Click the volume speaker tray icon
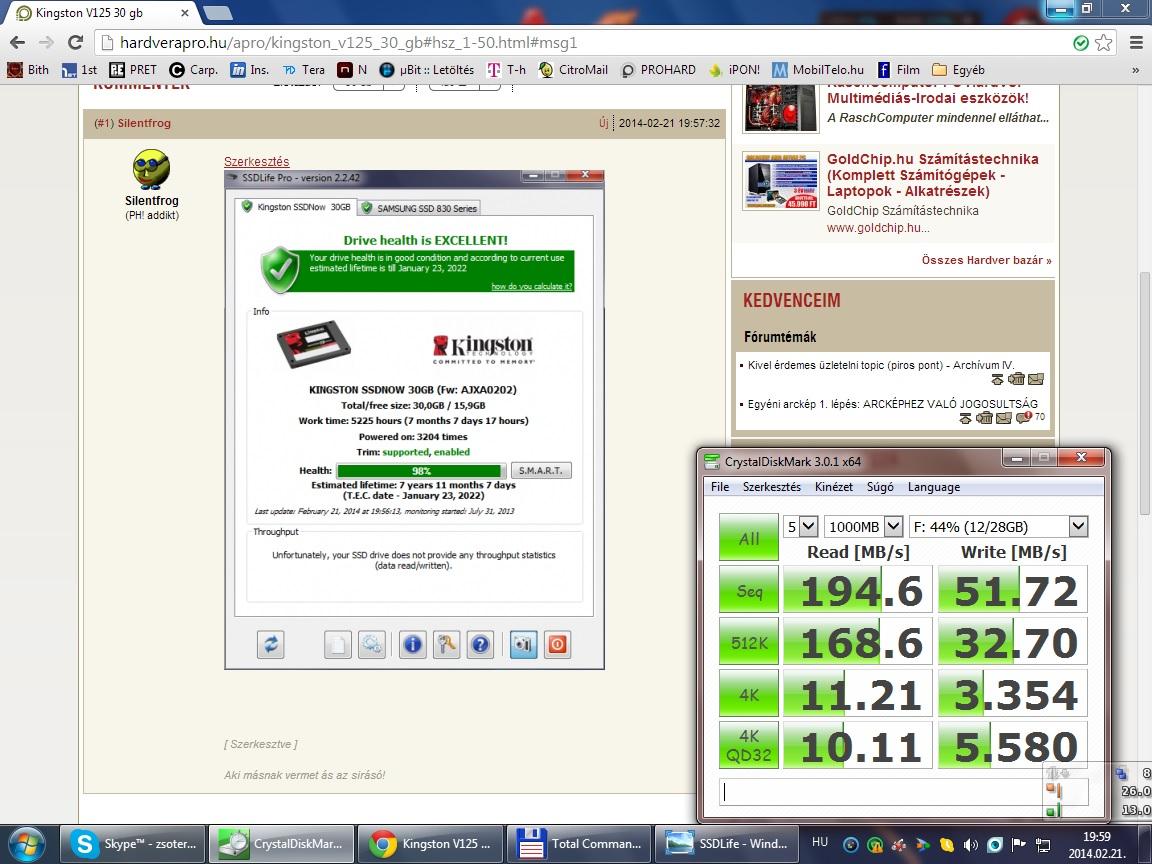Viewport: 1152px width, 864px height. click(971, 844)
